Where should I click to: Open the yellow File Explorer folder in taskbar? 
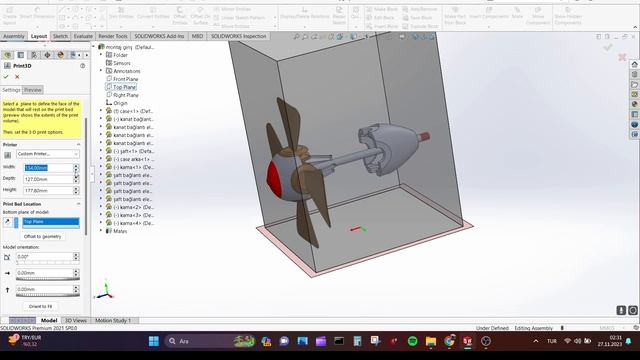tap(431, 341)
